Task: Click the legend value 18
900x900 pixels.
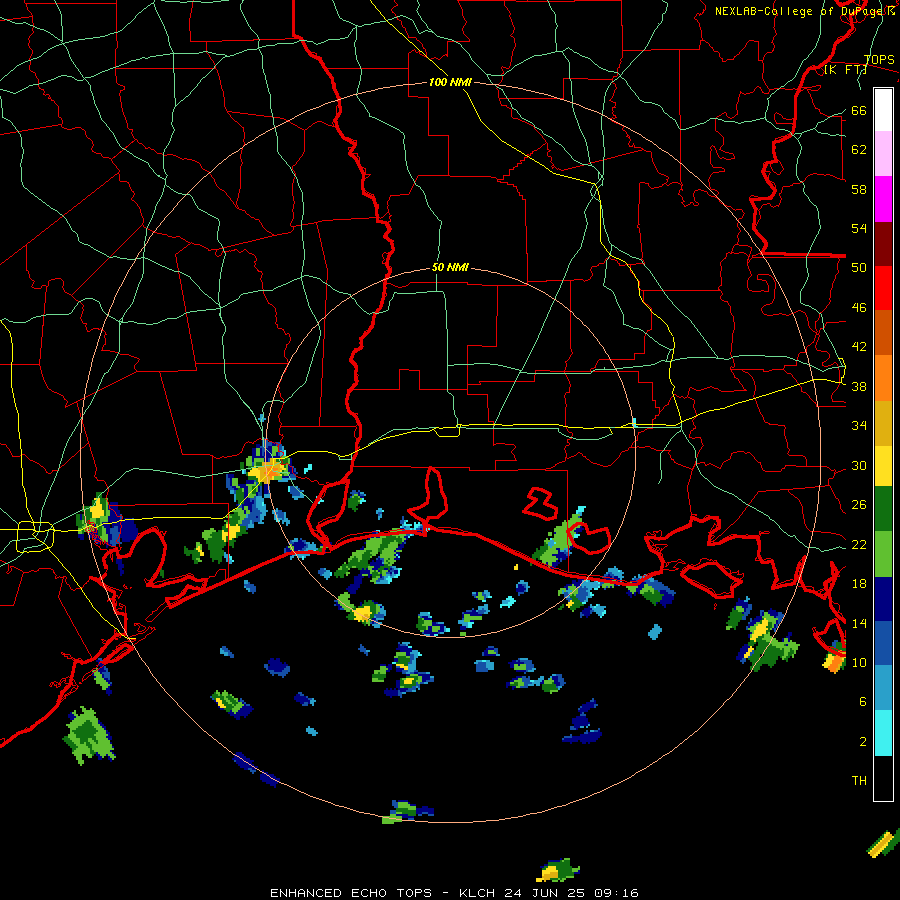Action: pyautogui.click(x=859, y=584)
